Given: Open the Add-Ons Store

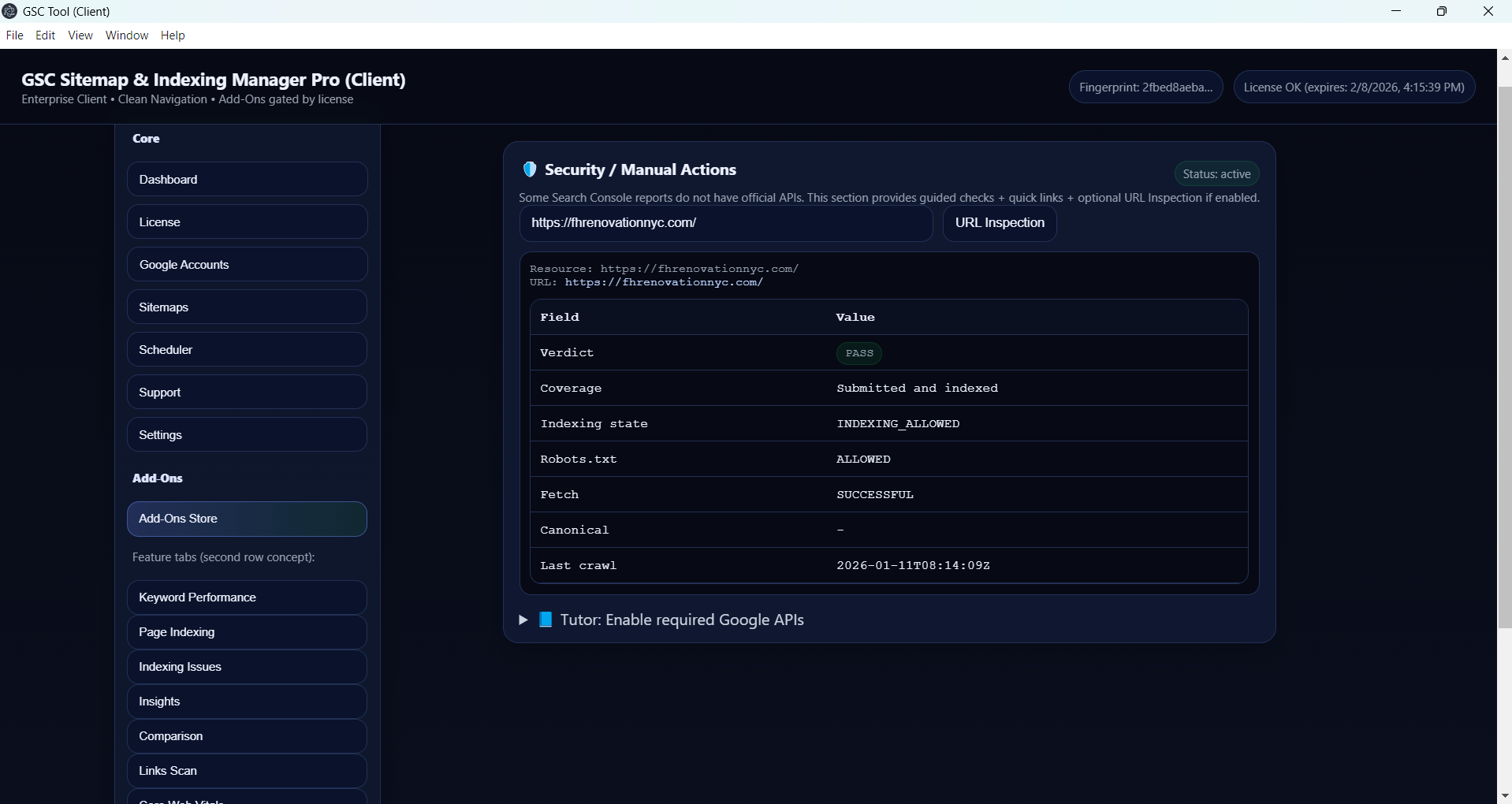Looking at the screenshot, I should [x=247, y=519].
